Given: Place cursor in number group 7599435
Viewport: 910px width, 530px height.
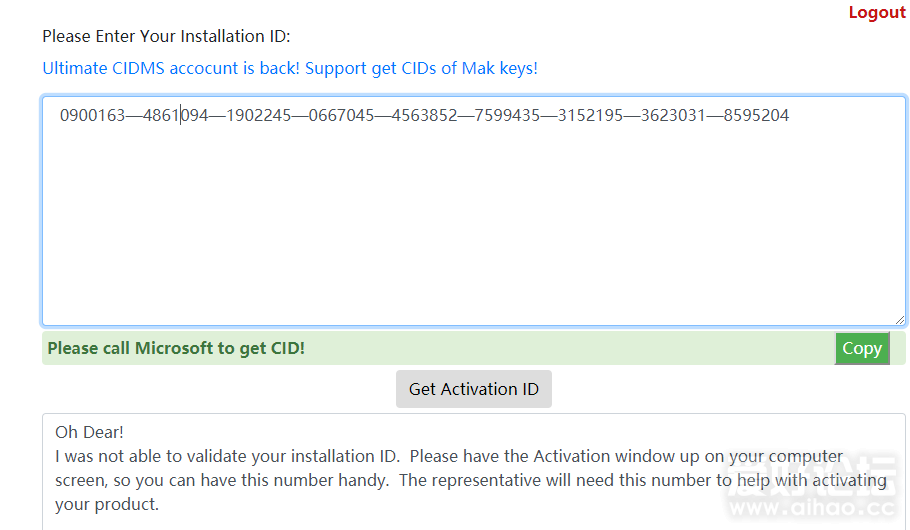Looking at the screenshot, I should click(x=507, y=115).
